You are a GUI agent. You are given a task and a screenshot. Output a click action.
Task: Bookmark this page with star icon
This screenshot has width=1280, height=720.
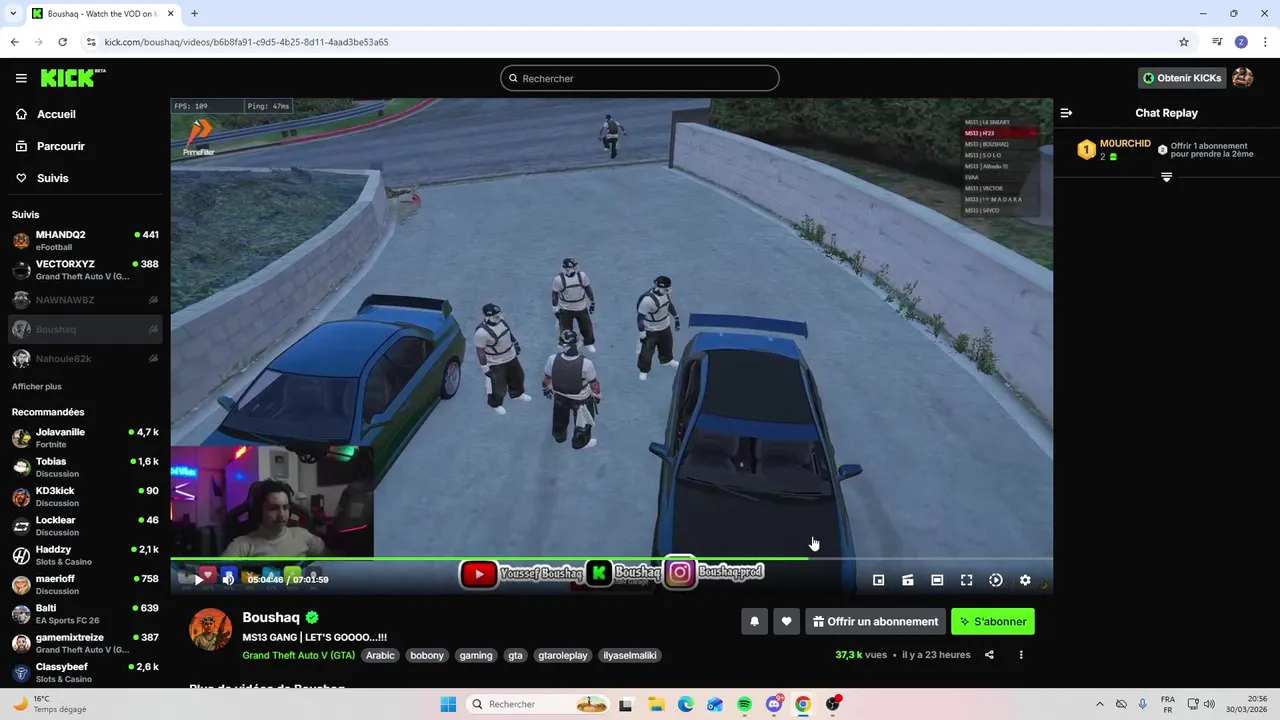[x=1184, y=42]
